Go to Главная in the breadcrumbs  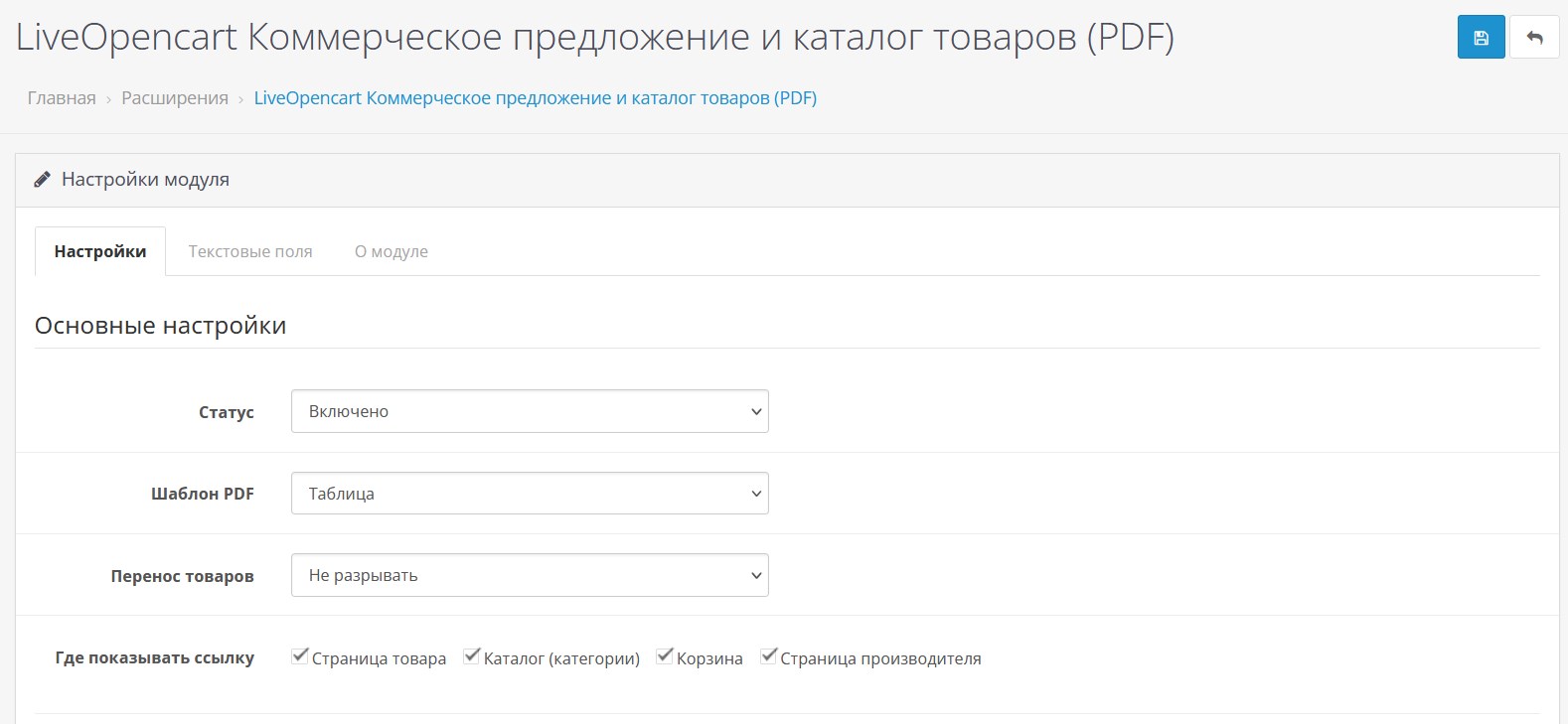[x=62, y=98]
